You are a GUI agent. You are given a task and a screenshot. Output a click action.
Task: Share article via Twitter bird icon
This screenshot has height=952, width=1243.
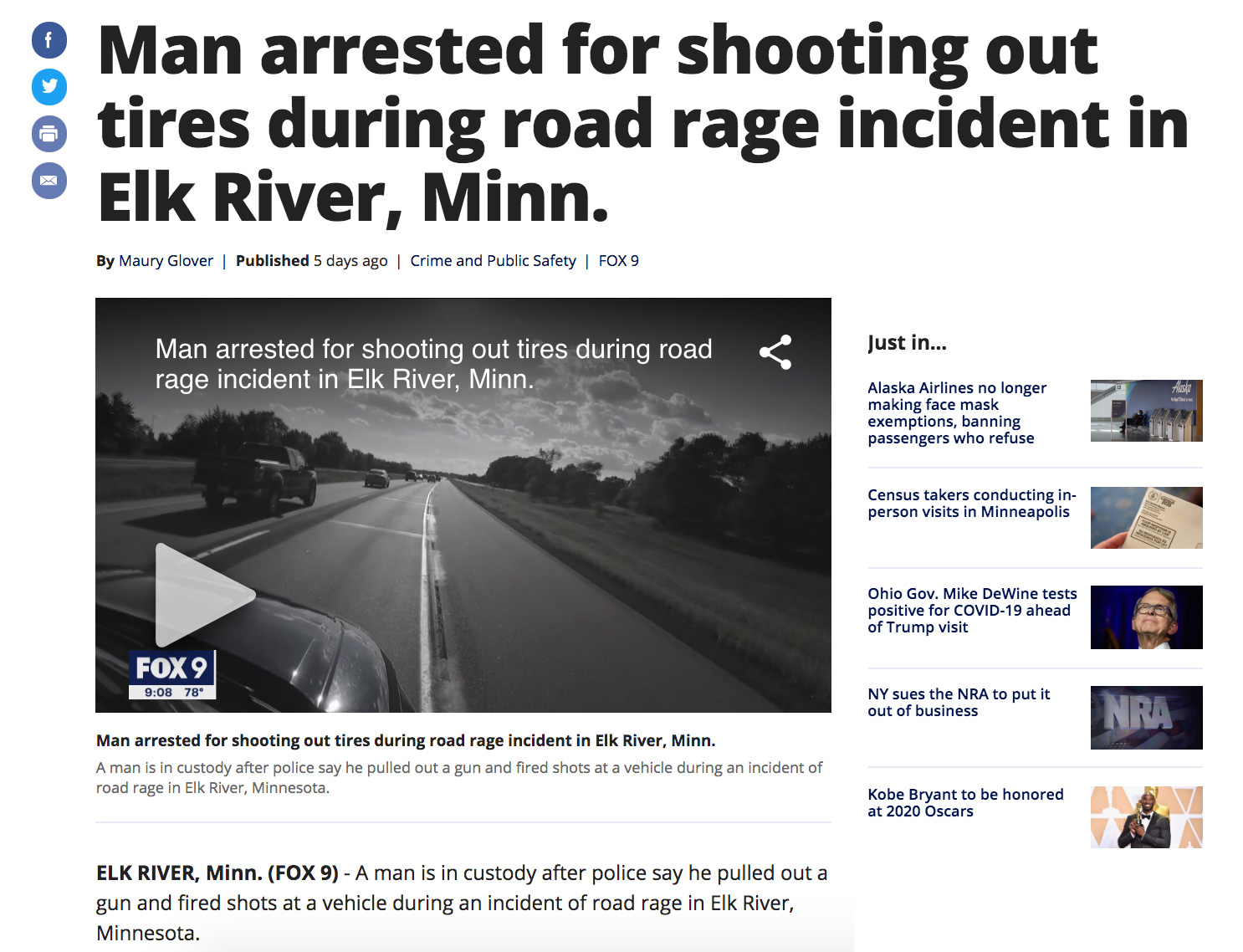click(49, 87)
